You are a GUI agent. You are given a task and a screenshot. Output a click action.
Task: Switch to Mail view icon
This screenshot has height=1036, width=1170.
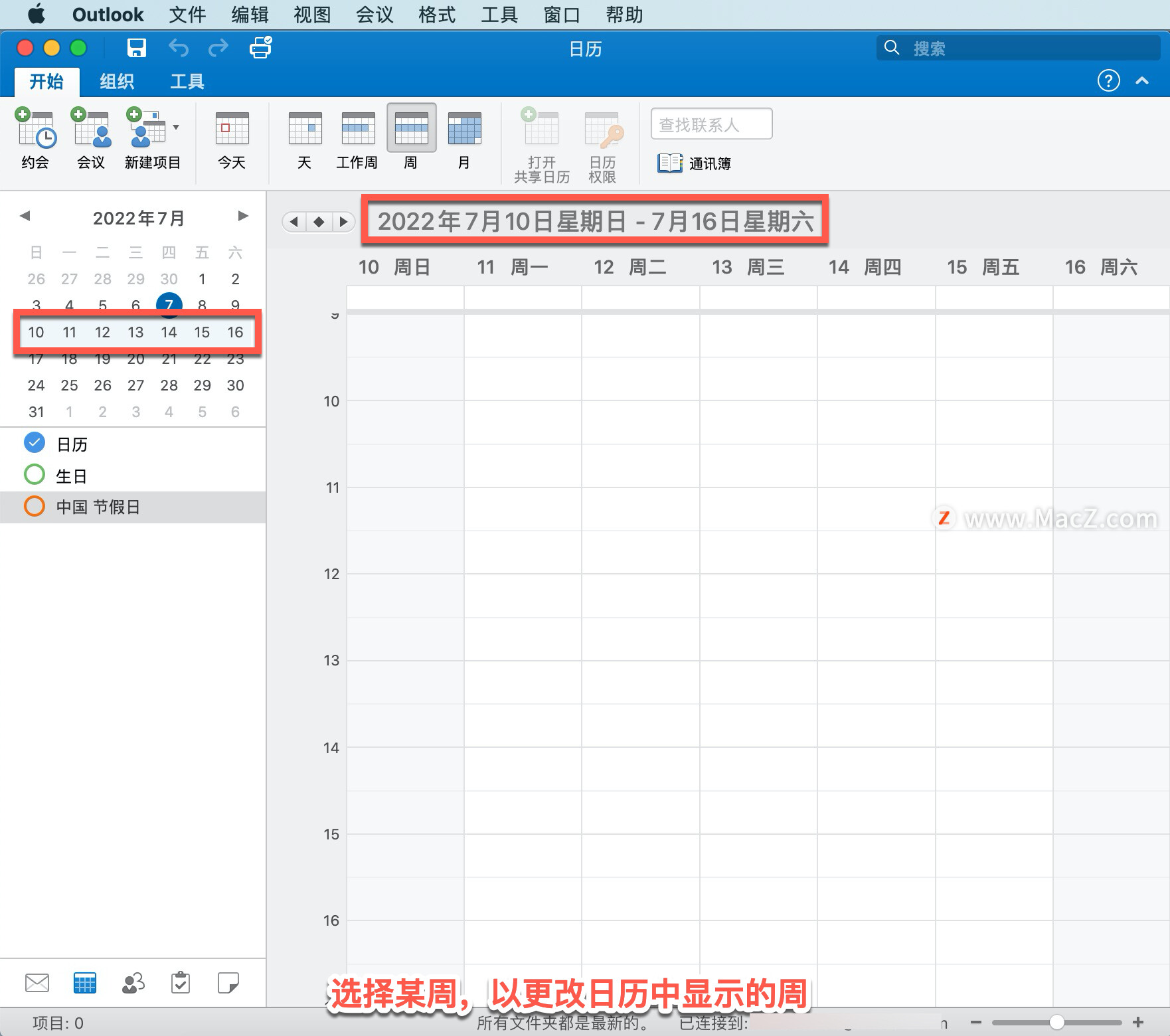[37, 982]
